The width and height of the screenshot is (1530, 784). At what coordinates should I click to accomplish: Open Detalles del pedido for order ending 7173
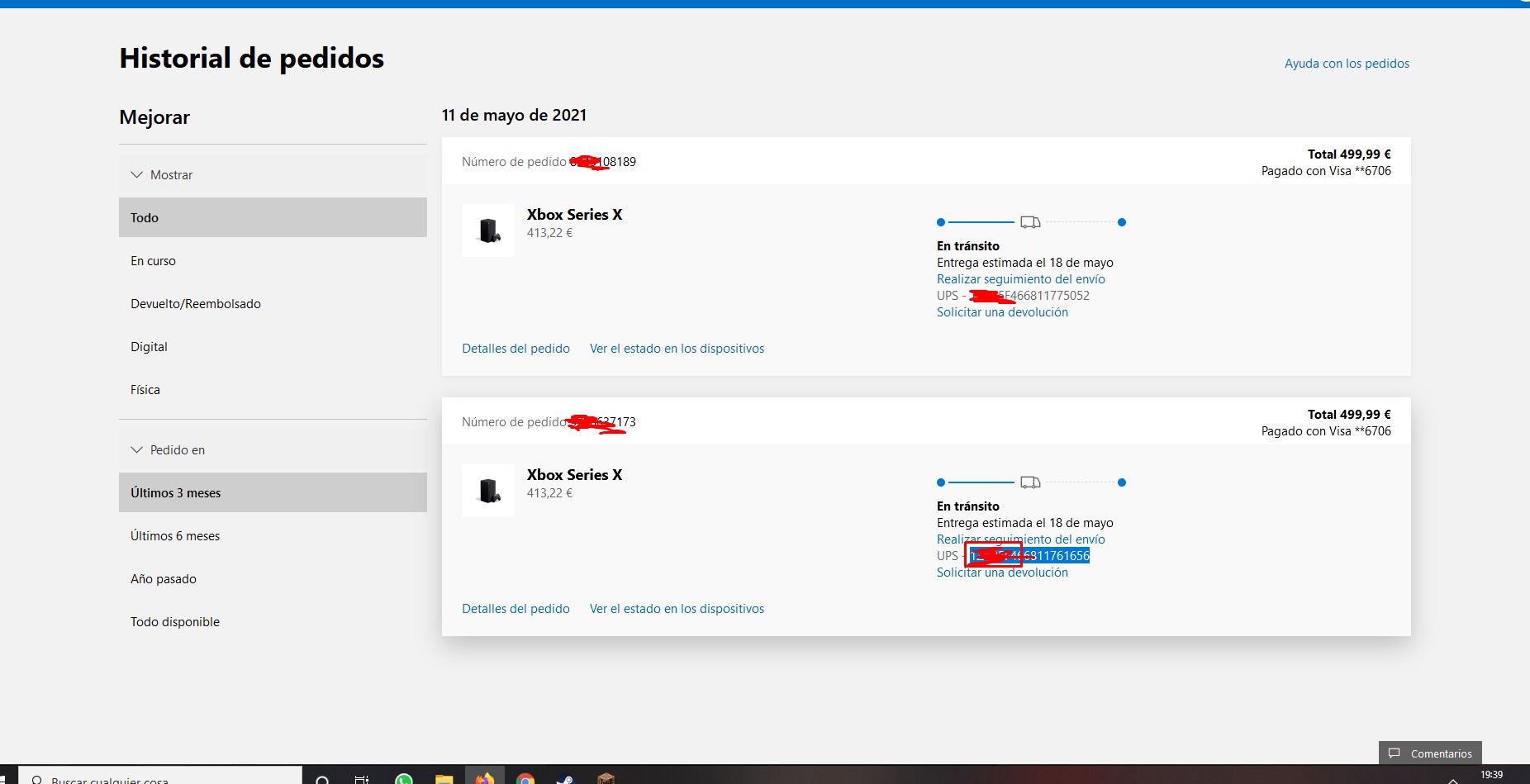(x=516, y=609)
